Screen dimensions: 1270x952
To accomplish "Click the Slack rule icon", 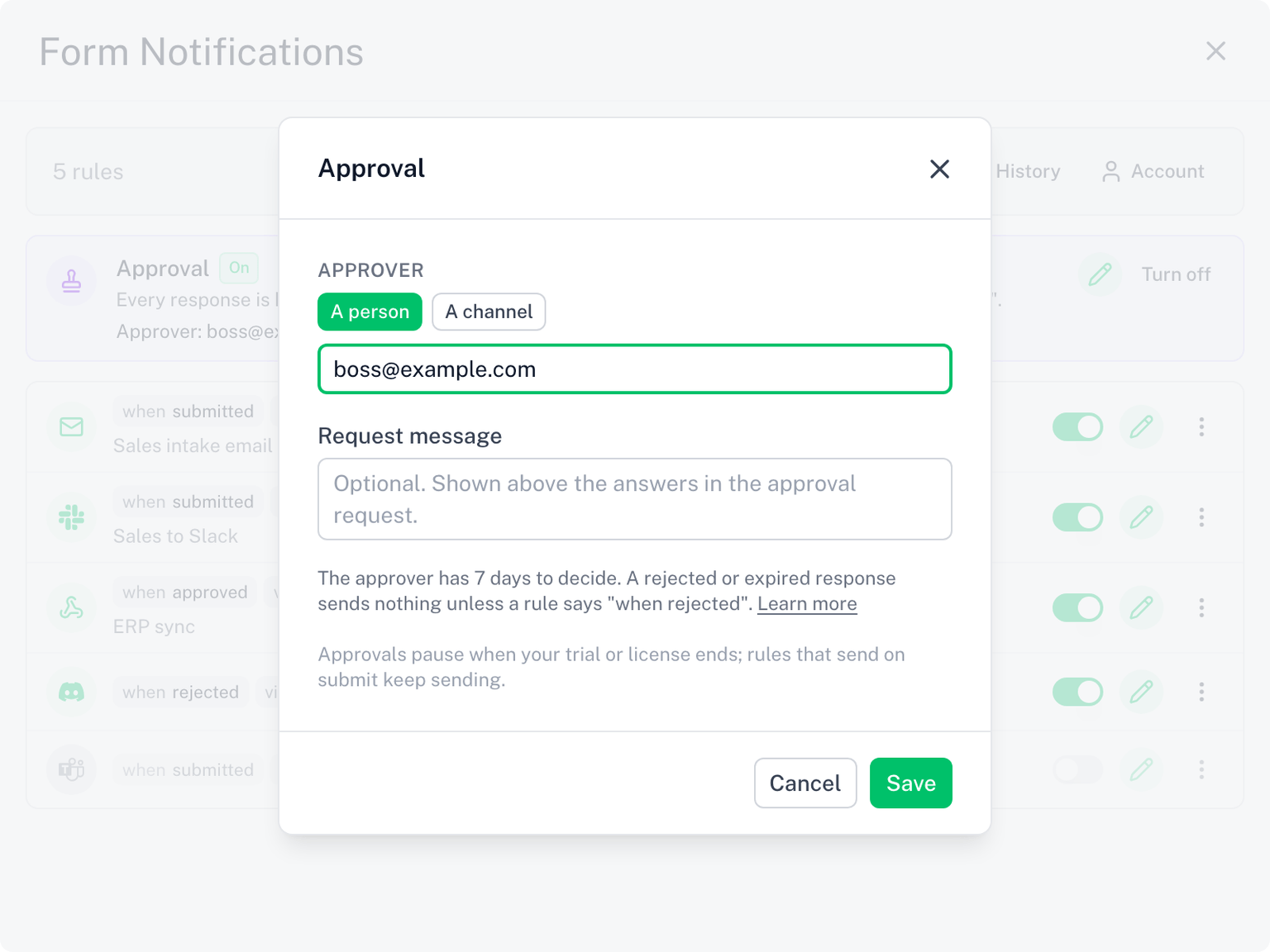I will 72,517.
